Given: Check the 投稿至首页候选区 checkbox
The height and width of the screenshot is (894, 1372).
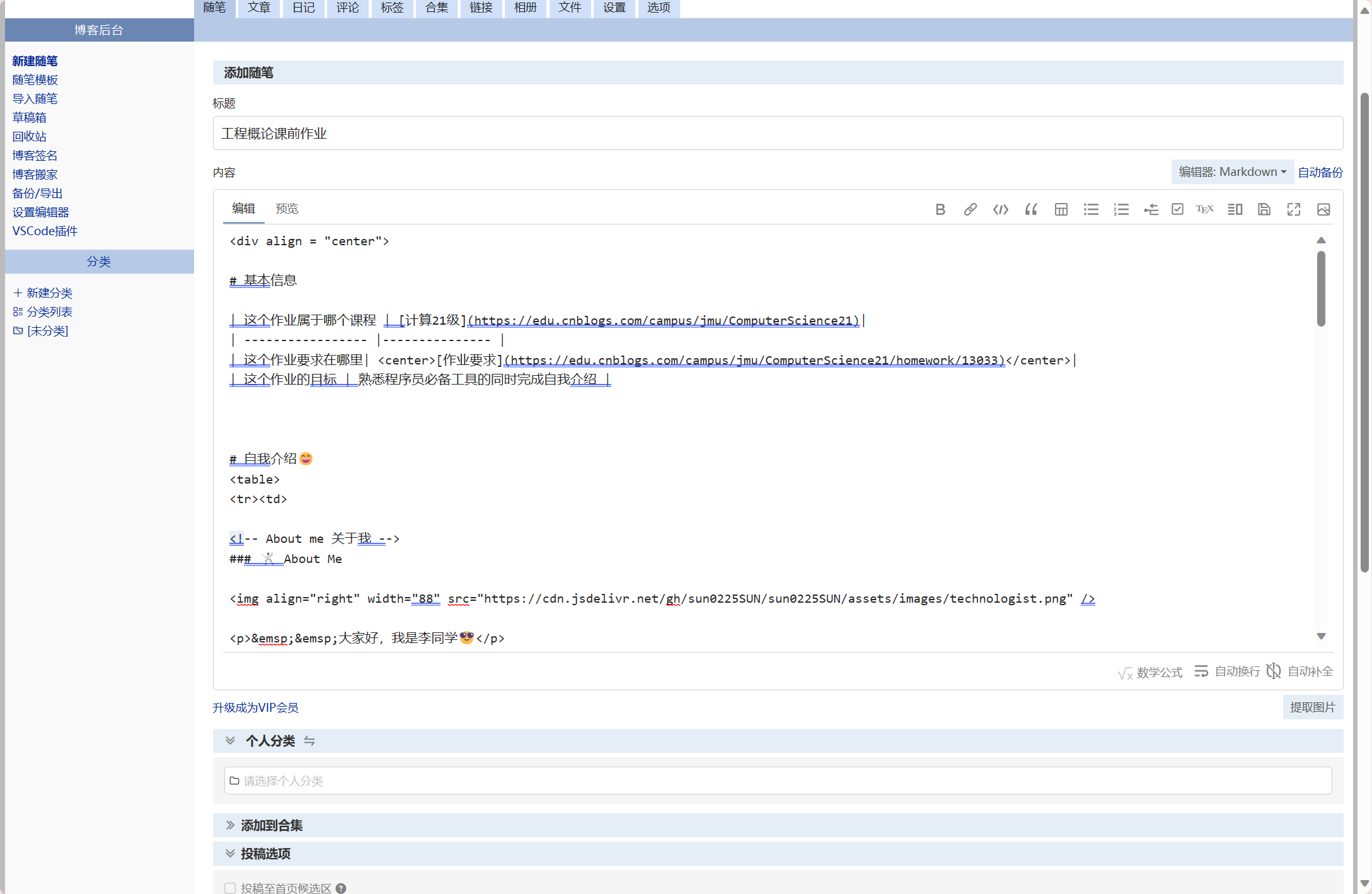Looking at the screenshot, I should tap(230, 888).
